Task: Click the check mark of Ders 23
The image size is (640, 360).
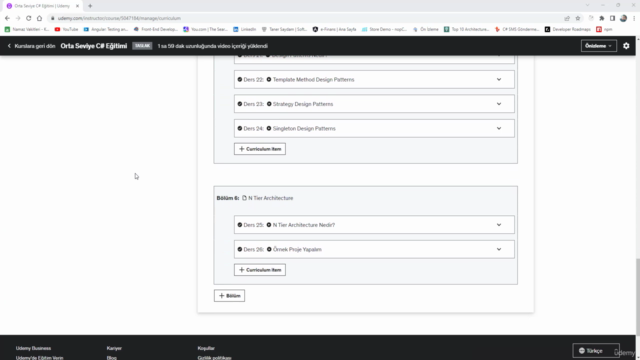Action: pyautogui.click(x=240, y=104)
